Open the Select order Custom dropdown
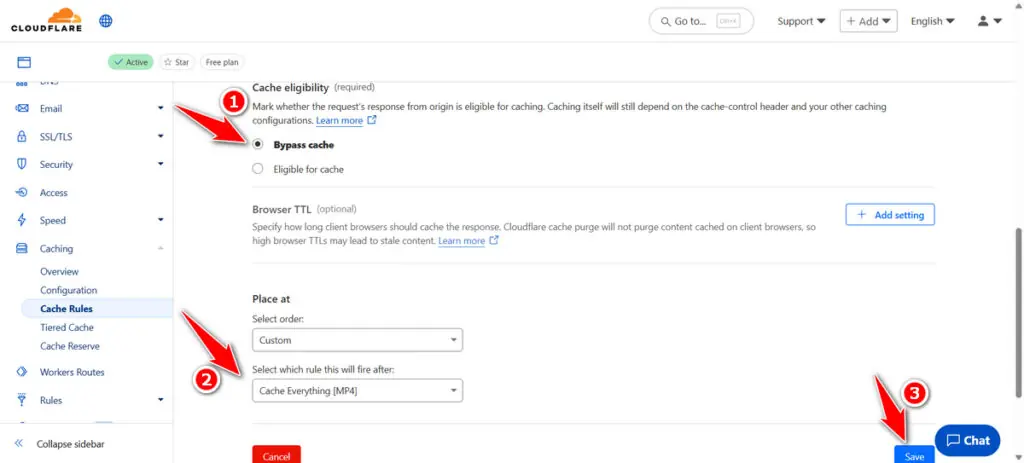The image size is (1024, 463). click(357, 340)
